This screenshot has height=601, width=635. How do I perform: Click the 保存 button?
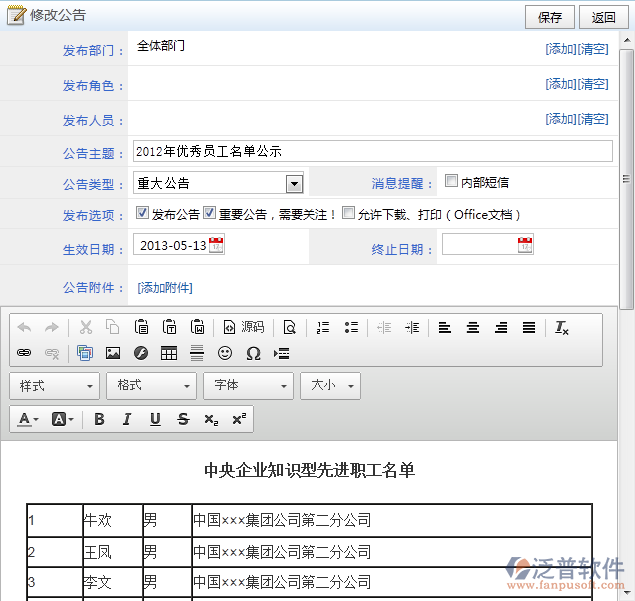[550, 17]
